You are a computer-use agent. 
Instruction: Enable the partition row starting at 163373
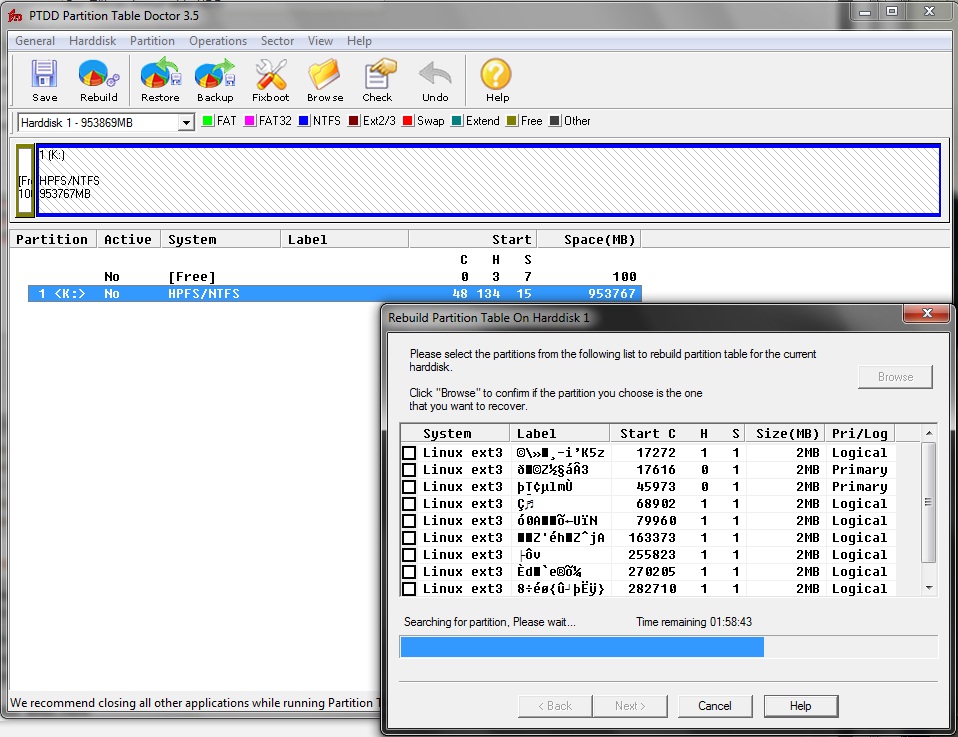(409, 538)
